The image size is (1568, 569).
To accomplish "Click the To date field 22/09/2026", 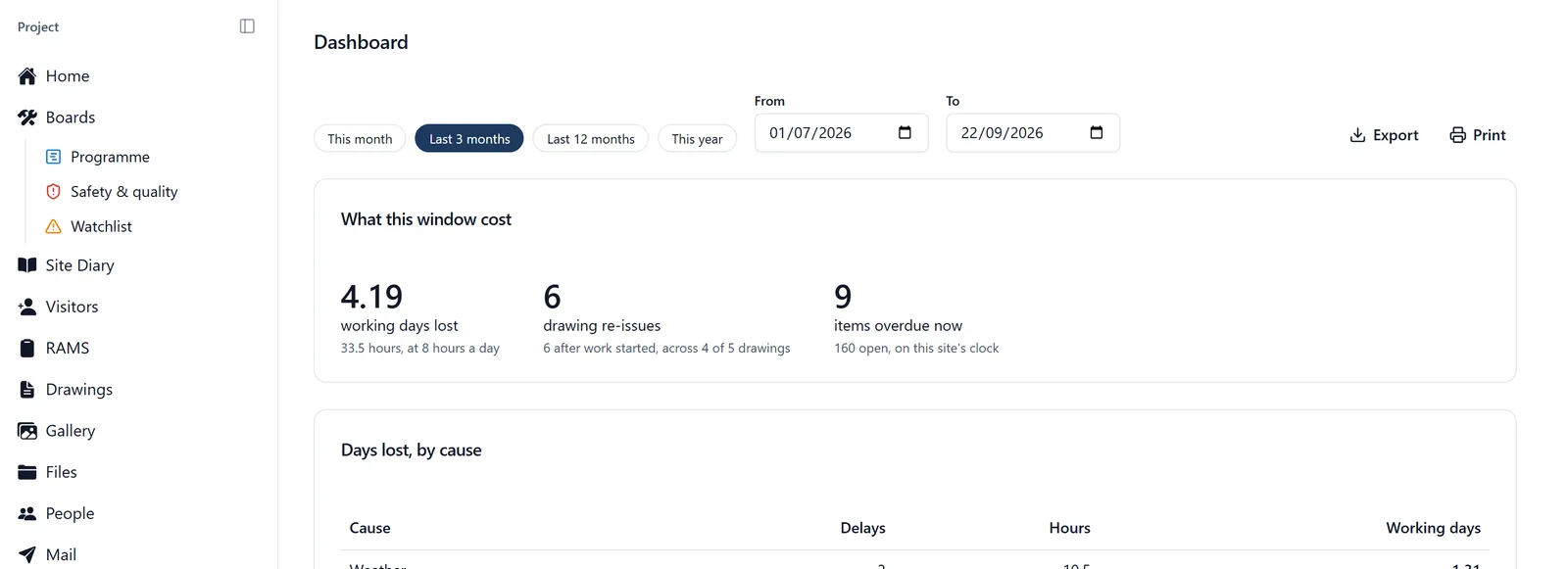I will (x=1033, y=133).
